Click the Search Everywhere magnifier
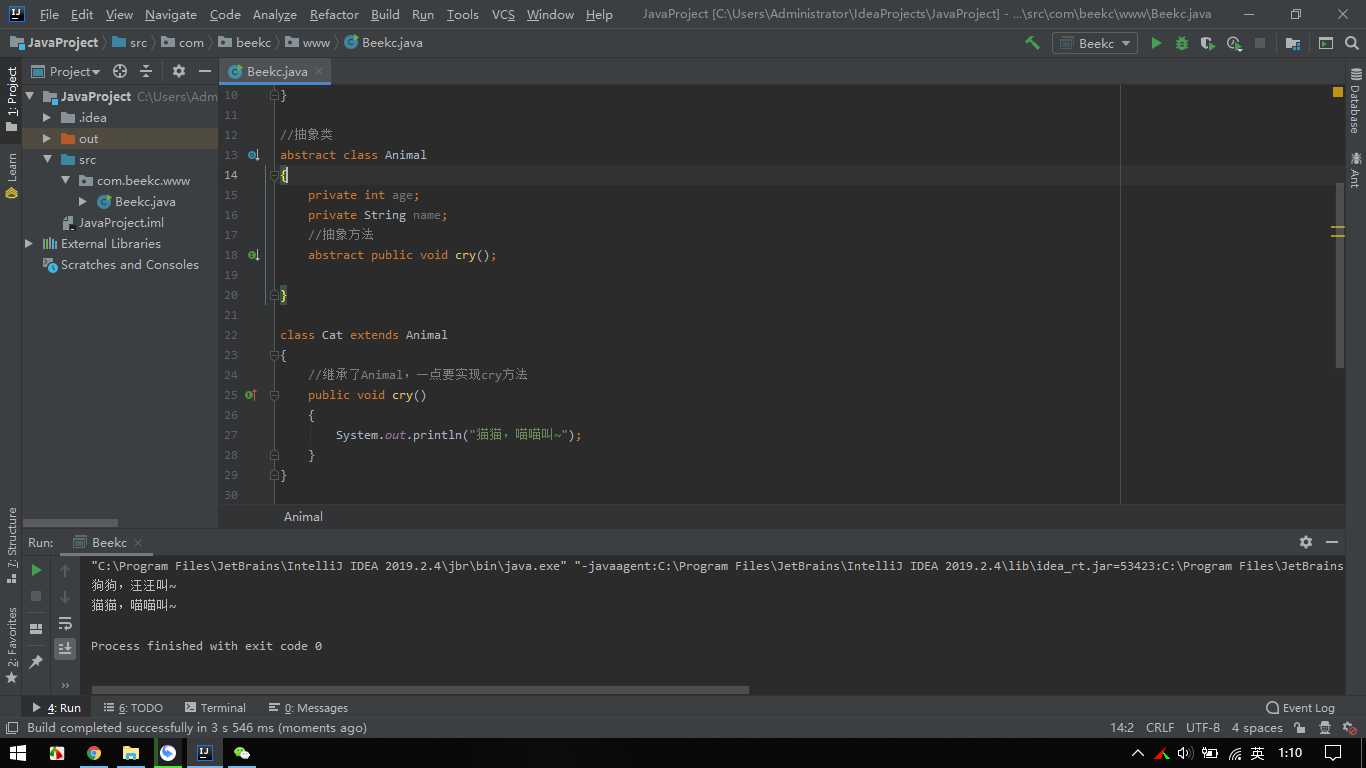Image resolution: width=1366 pixels, height=768 pixels. [x=1352, y=43]
